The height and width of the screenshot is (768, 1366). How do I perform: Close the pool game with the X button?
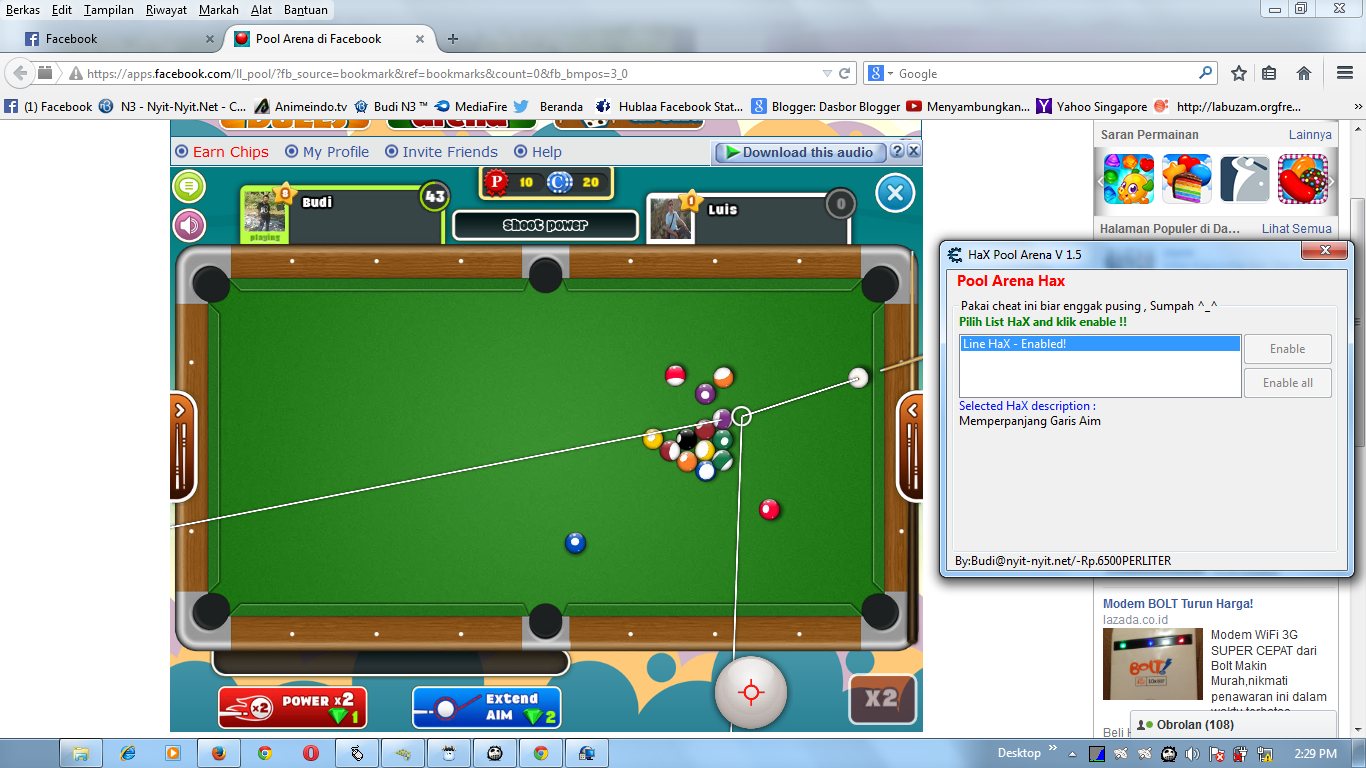click(895, 193)
